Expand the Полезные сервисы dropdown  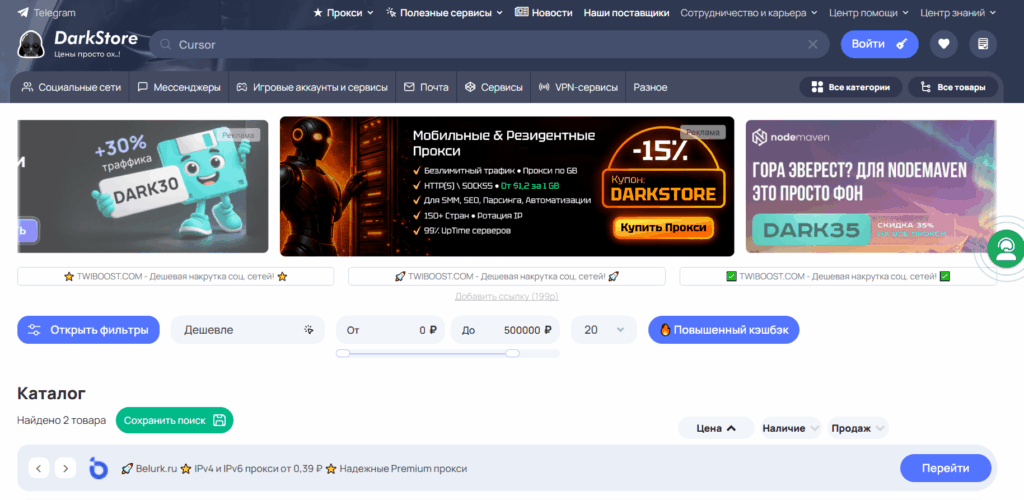[x=444, y=12]
